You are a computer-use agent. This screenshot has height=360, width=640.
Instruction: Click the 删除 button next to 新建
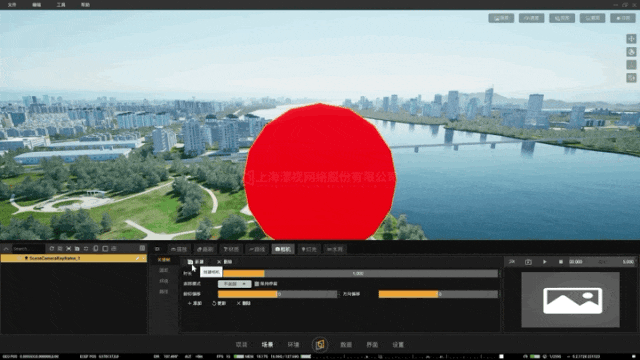click(x=224, y=262)
